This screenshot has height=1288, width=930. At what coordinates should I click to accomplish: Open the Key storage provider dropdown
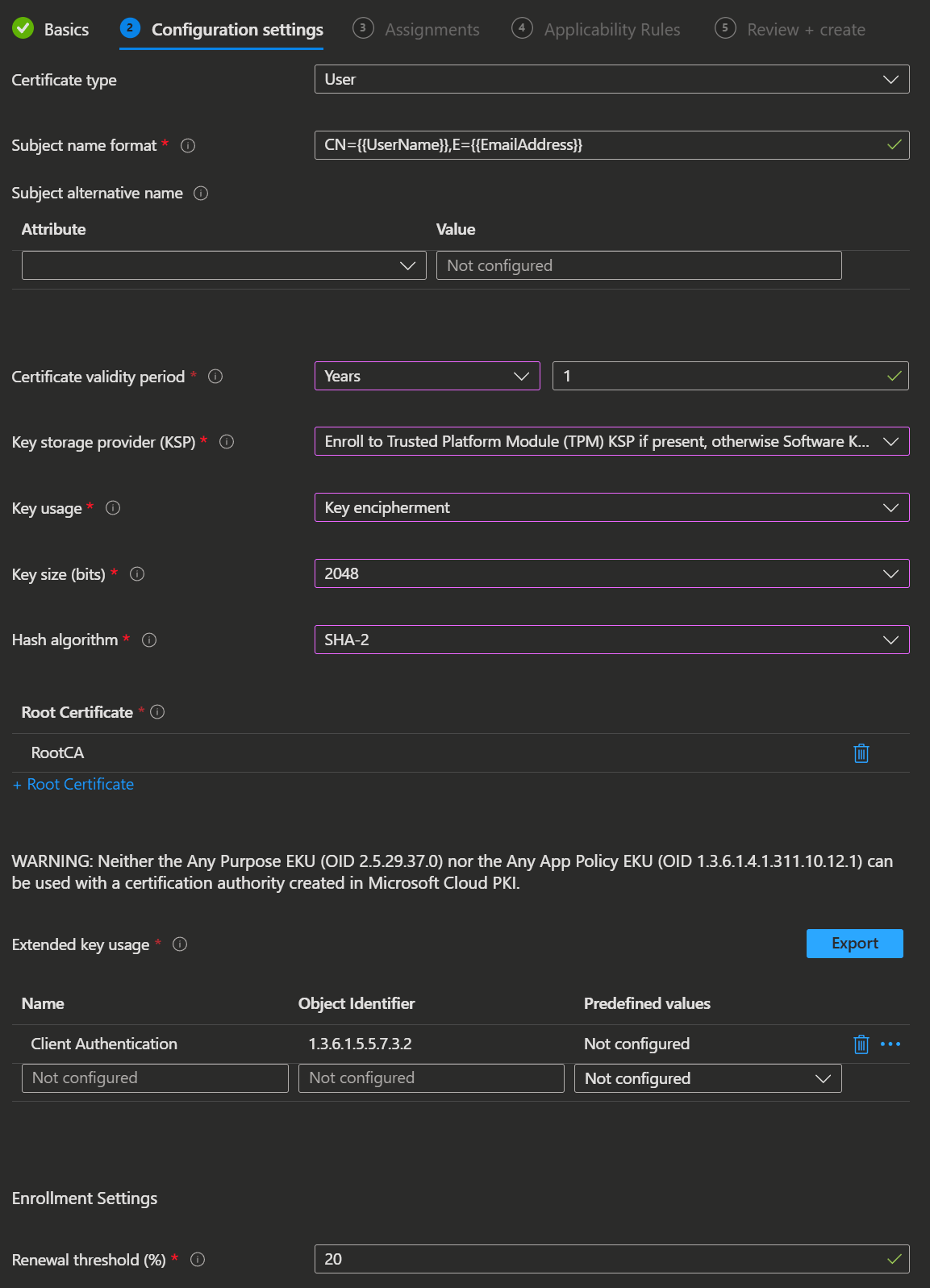point(612,441)
